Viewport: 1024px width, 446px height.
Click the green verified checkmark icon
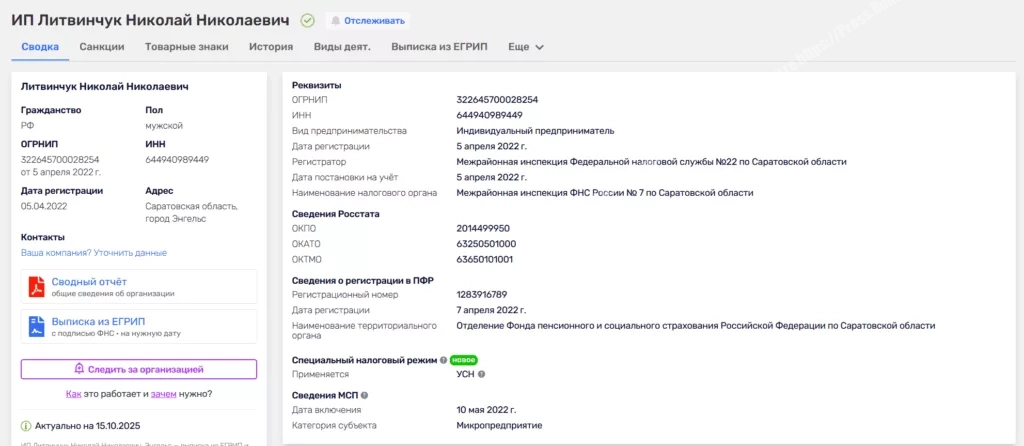point(307,20)
